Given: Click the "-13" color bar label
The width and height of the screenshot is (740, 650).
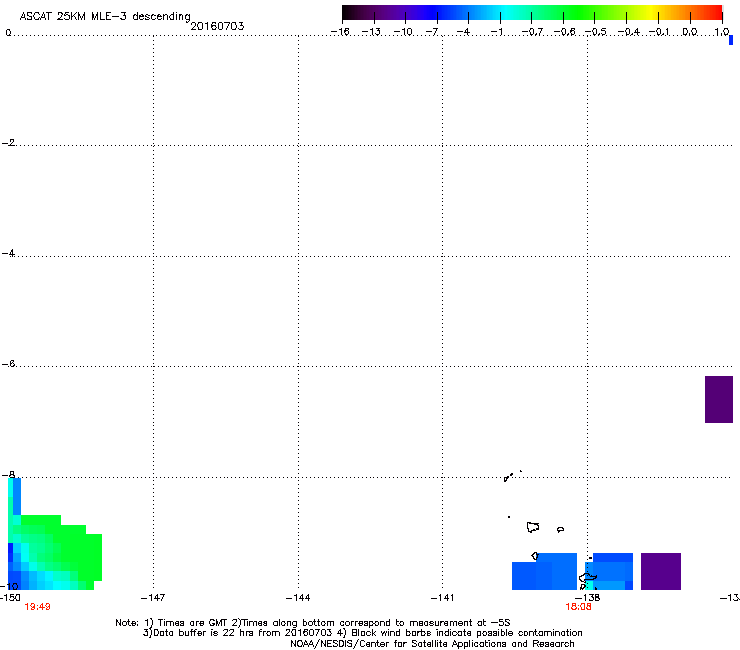Looking at the screenshot, I should [371, 32].
